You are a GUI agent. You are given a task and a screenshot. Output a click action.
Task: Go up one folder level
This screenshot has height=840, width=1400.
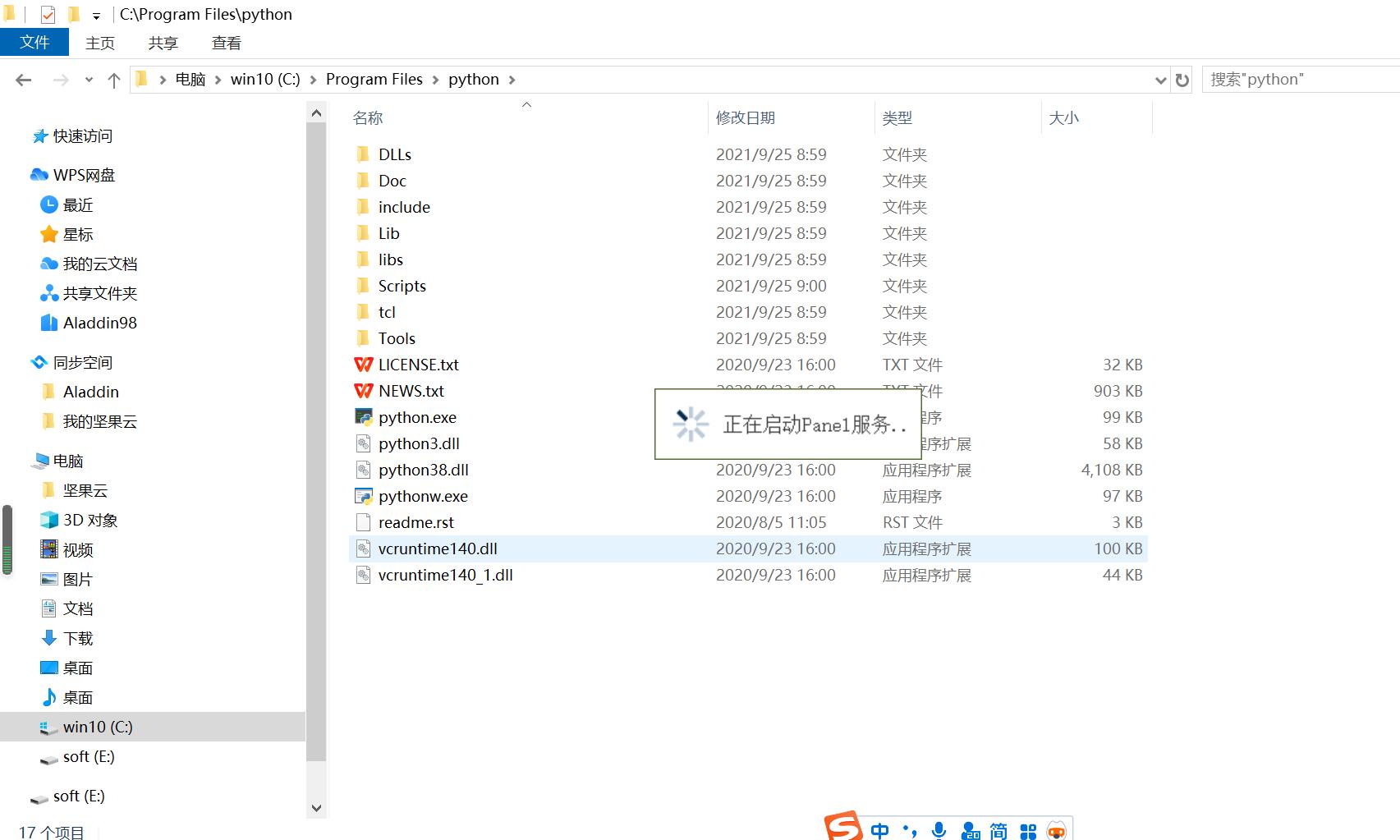[x=114, y=80]
